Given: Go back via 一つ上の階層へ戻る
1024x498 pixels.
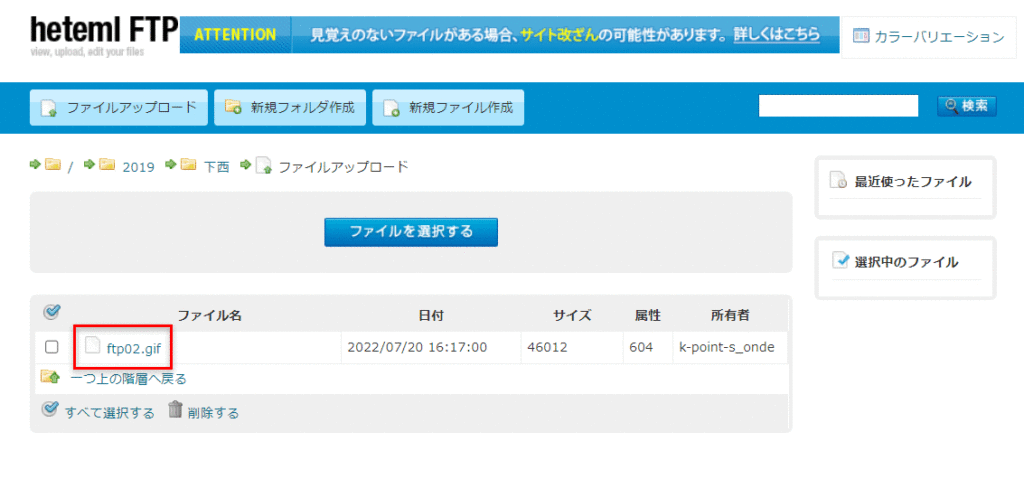Looking at the screenshot, I should coord(127,378).
